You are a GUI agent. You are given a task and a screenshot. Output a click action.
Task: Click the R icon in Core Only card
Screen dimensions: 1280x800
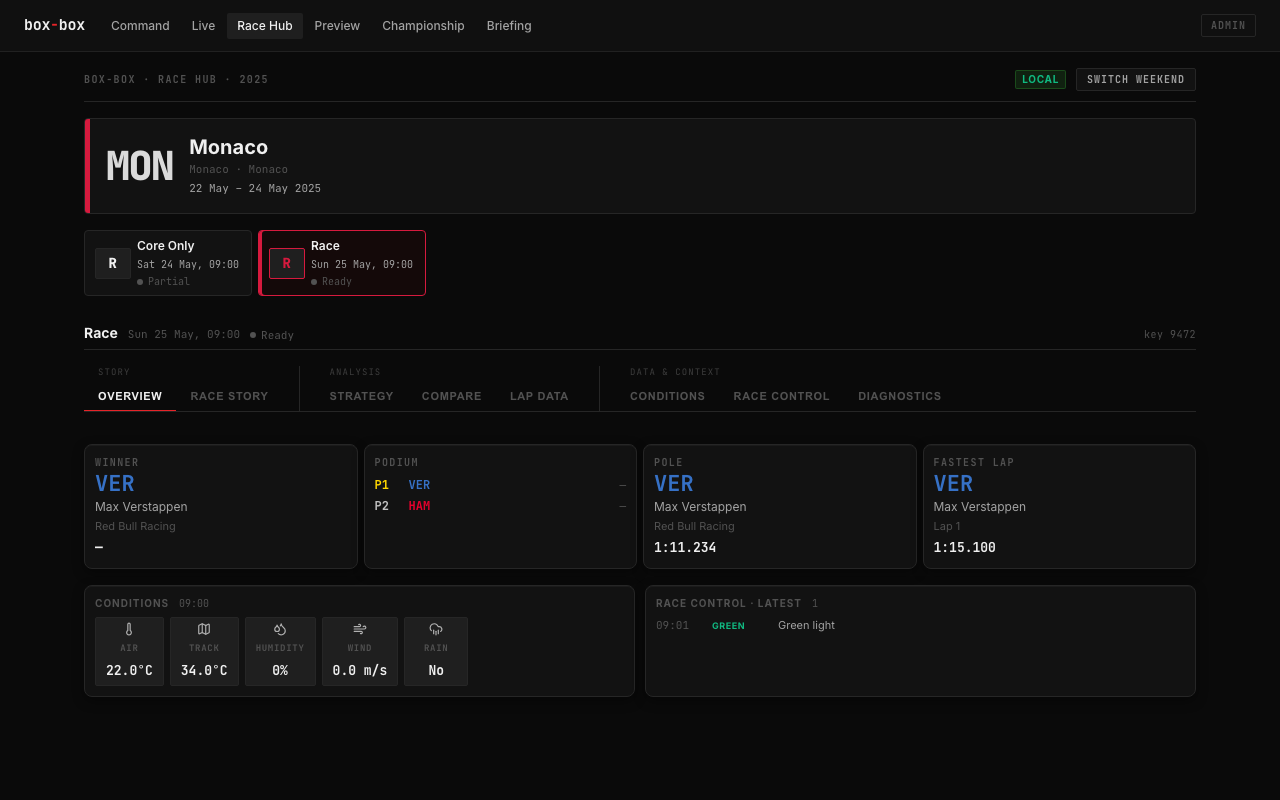click(x=113, y=264)
